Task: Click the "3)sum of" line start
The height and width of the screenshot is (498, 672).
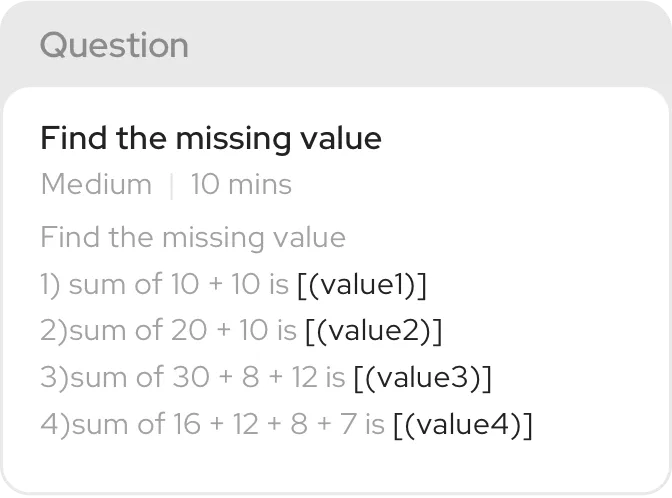Action: click(x=102, y=378)
